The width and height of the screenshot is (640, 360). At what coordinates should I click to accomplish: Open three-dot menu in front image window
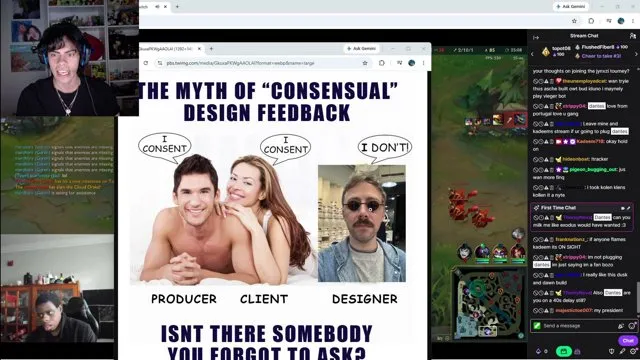tap(423, 63)
